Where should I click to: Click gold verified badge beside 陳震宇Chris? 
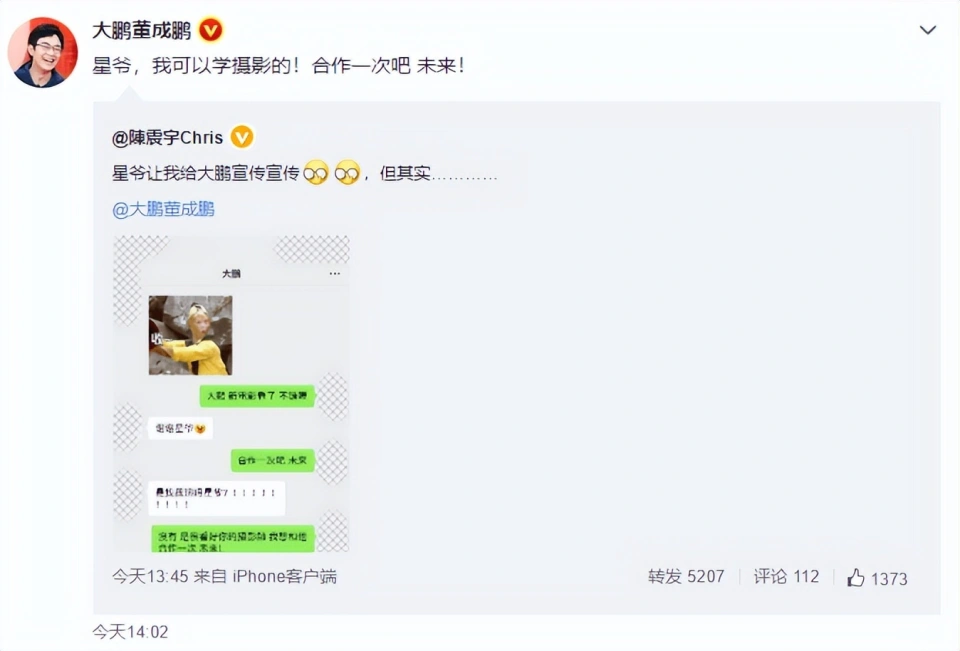242,137
